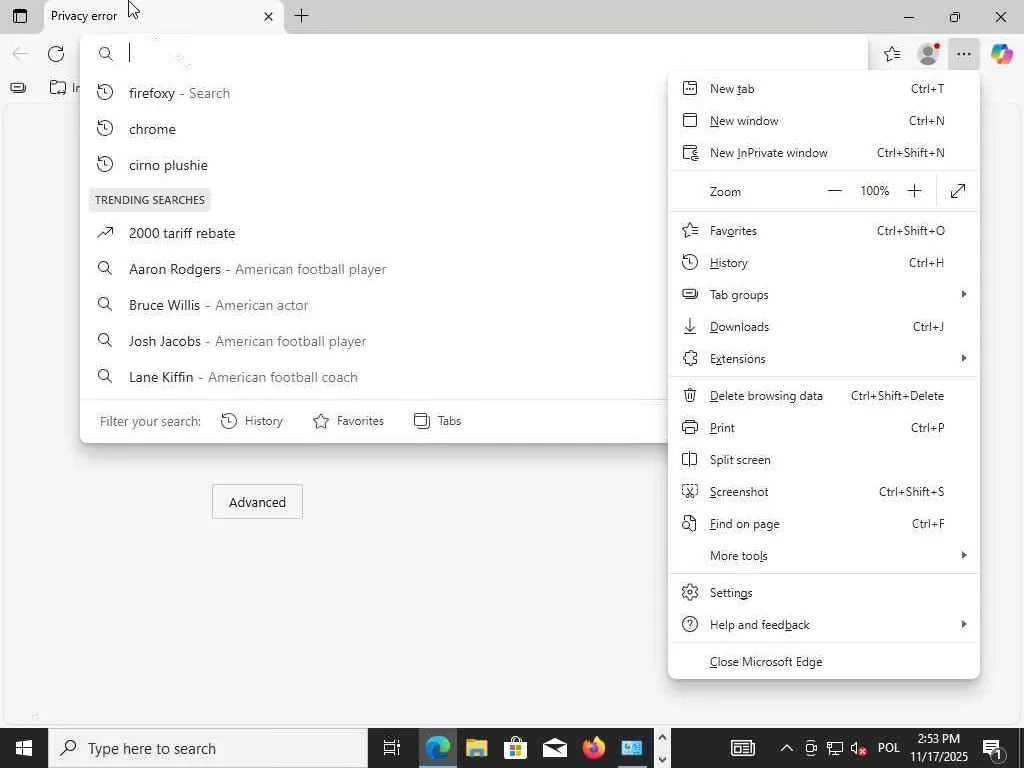Click the taskbar clock and date
Image resolution: width=1024 pixels, height=768 pixels.
pos(939,748)
